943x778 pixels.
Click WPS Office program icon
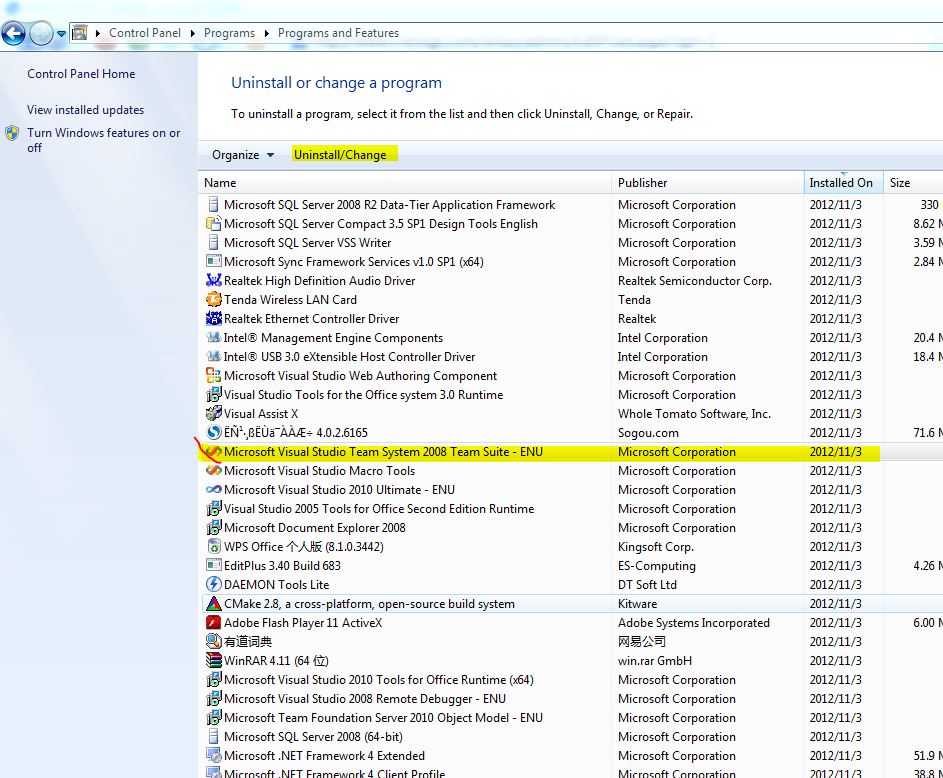pos(213,547)
